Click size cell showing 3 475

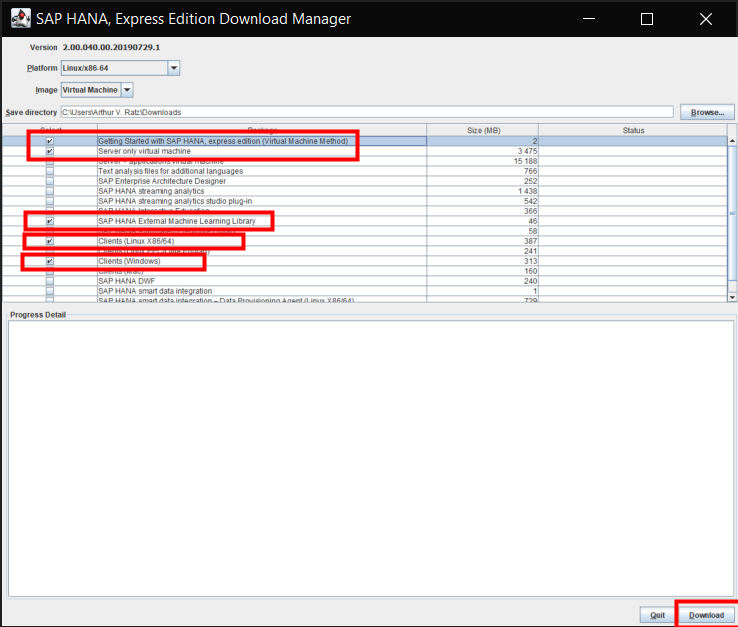pos(482,151)
